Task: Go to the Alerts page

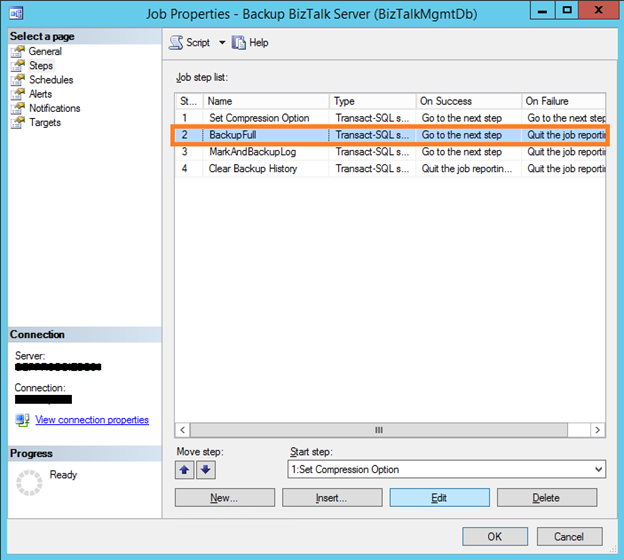Action: coord(40,94)
